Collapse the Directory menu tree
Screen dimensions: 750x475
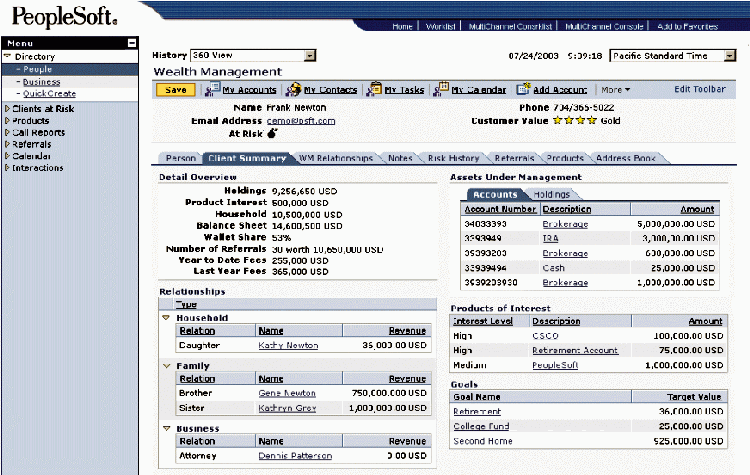click(x=7, y=56)
